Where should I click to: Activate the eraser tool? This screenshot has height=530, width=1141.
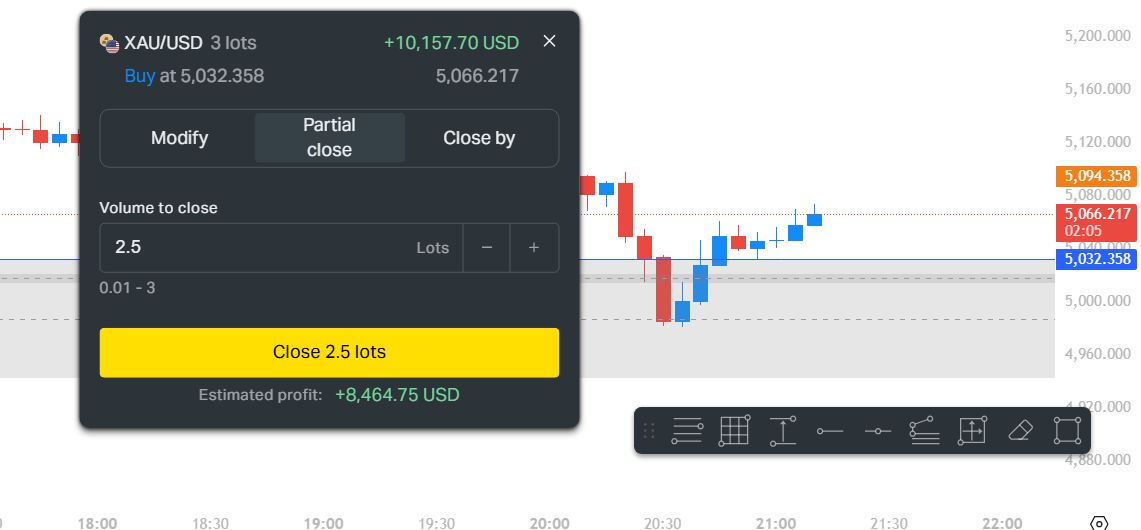1020,431
